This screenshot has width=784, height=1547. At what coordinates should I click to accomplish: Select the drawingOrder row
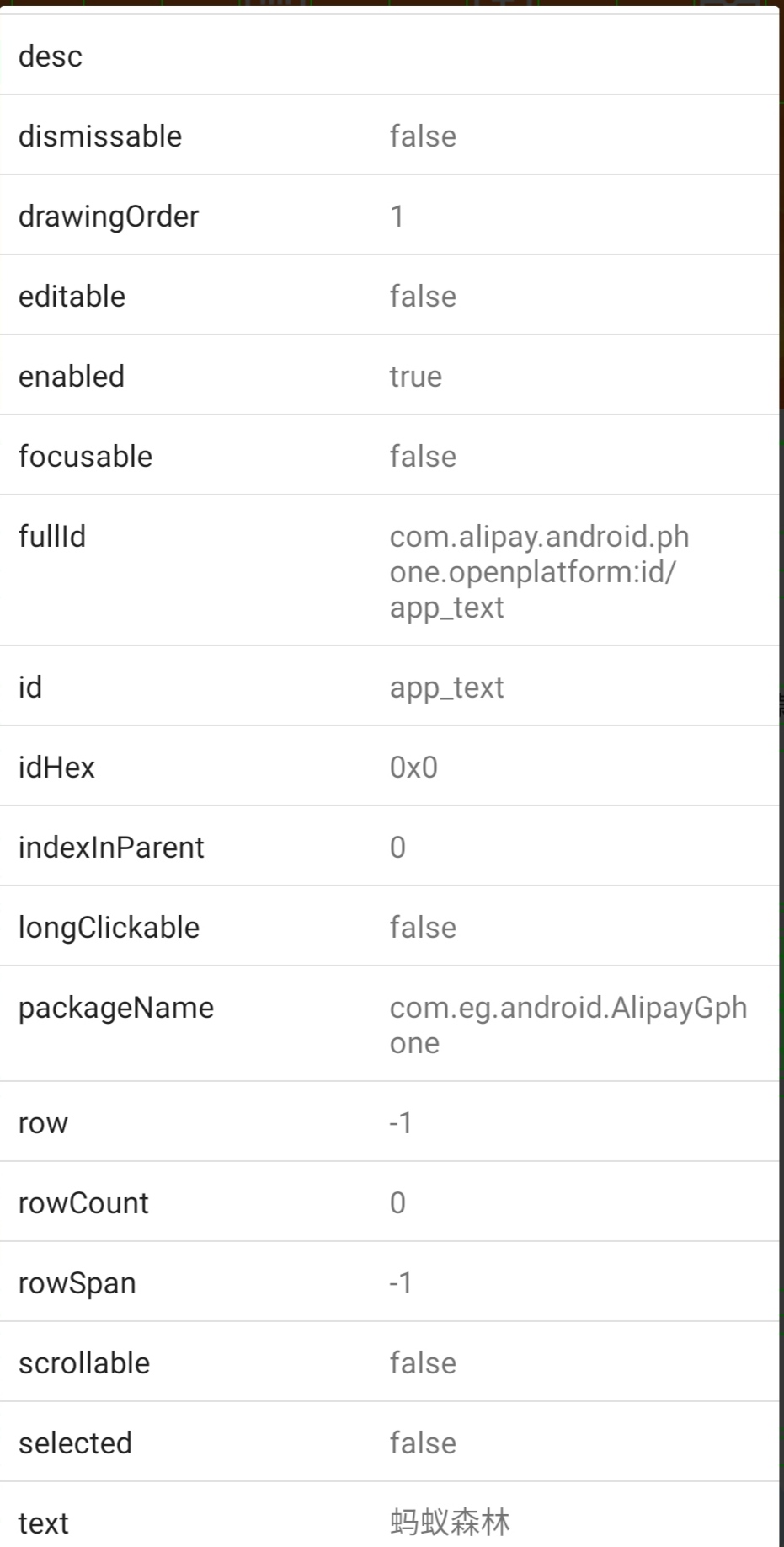[389, 216]
